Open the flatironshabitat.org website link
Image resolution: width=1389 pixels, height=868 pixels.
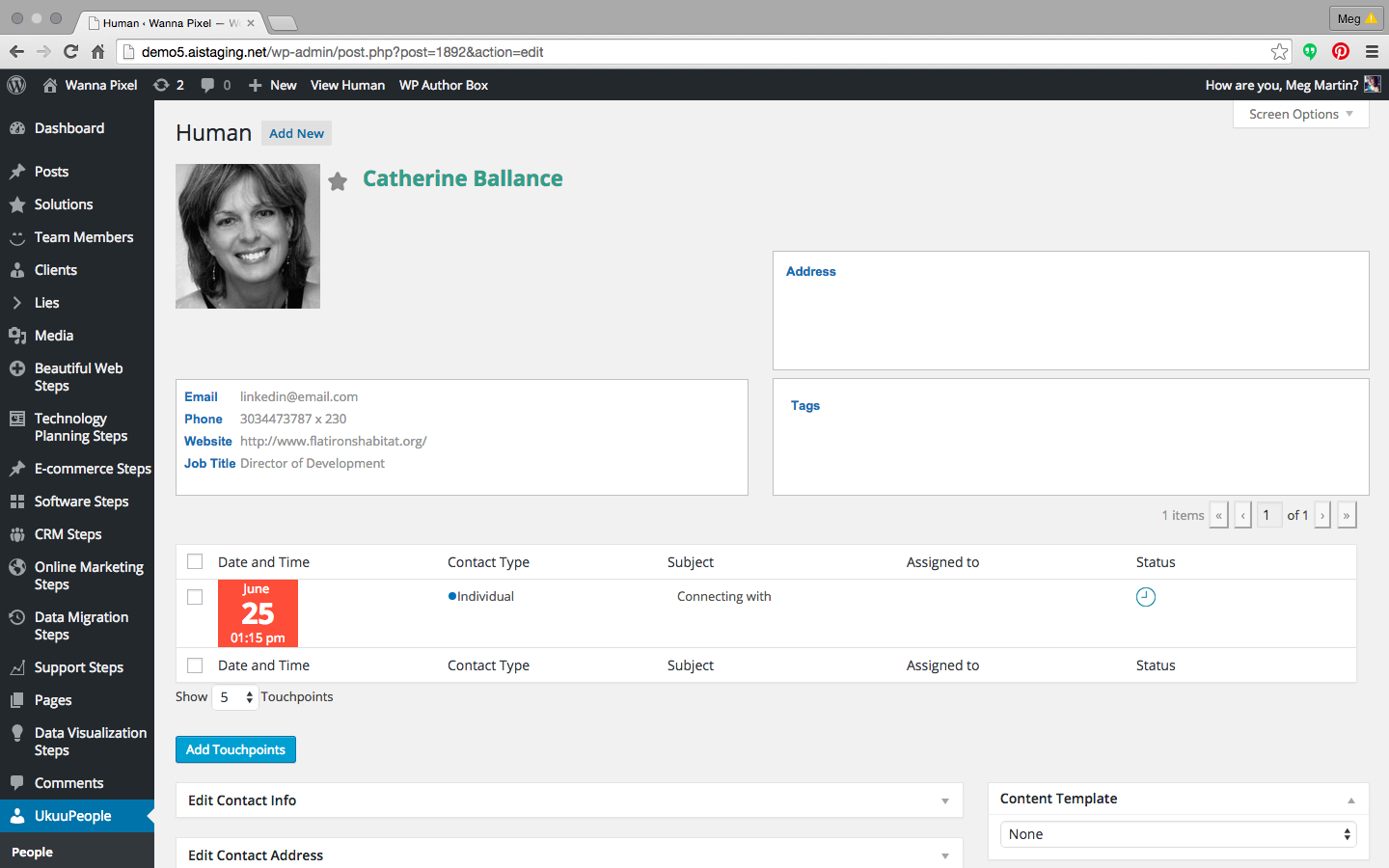tap(334, 441)
